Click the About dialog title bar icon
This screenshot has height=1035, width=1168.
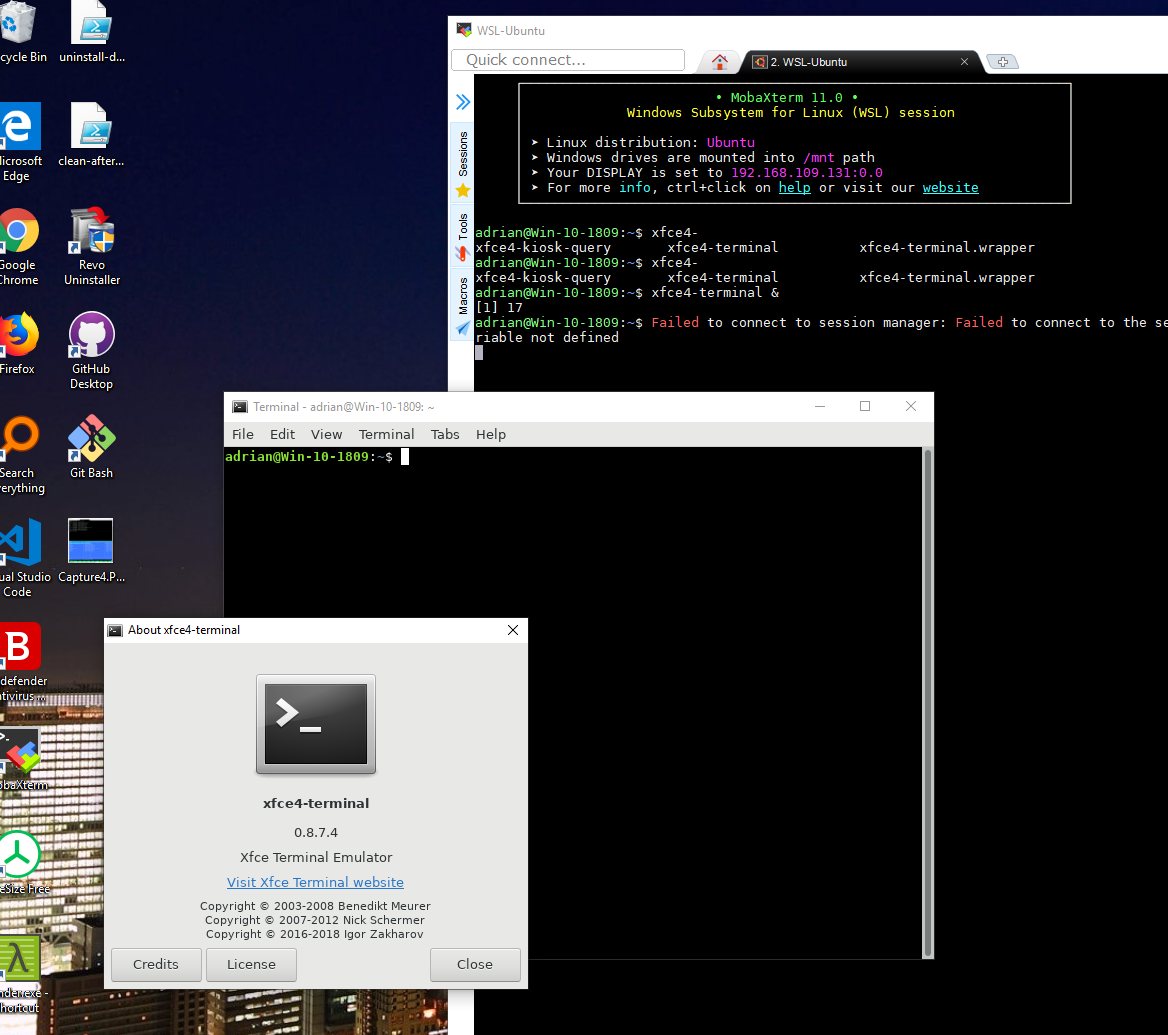(115, 630)
